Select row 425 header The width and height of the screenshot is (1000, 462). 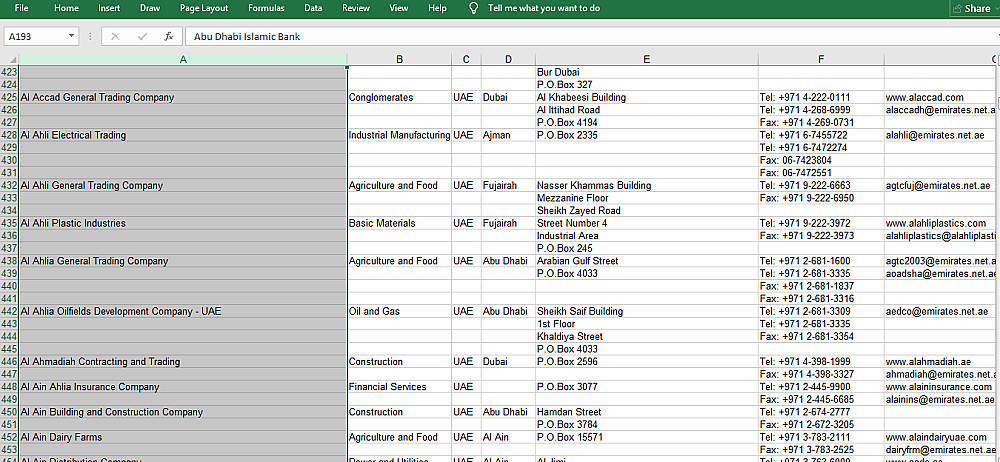[10, 98]
